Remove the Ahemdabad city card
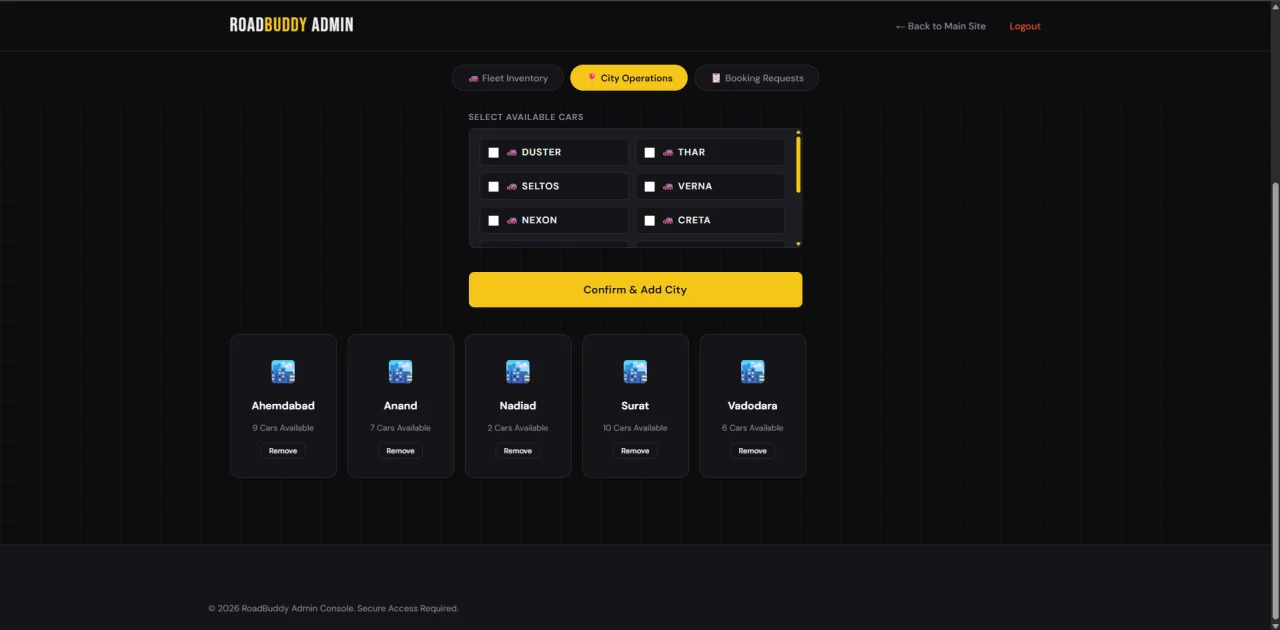The image size is (1280, 630). point(283,451)
